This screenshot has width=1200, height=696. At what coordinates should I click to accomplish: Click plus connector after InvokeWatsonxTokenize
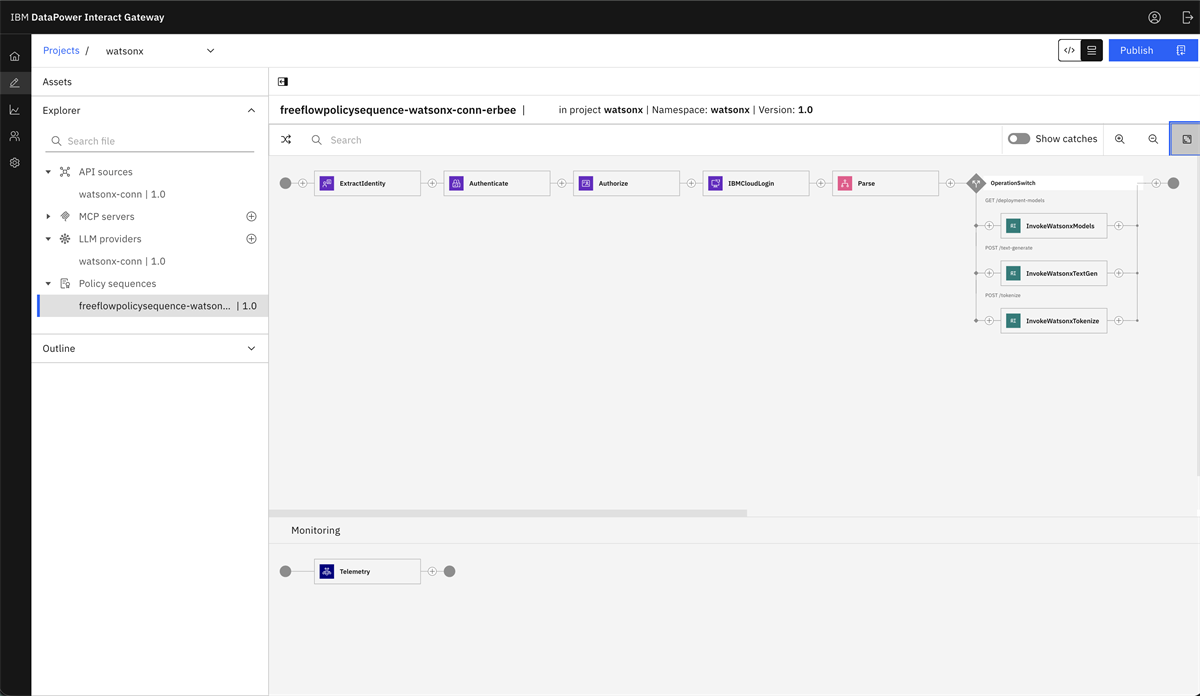(x=1119, y=320)
